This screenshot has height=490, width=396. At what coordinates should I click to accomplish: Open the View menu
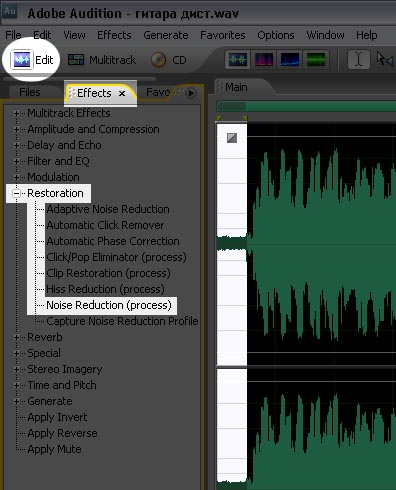(74, 35)
